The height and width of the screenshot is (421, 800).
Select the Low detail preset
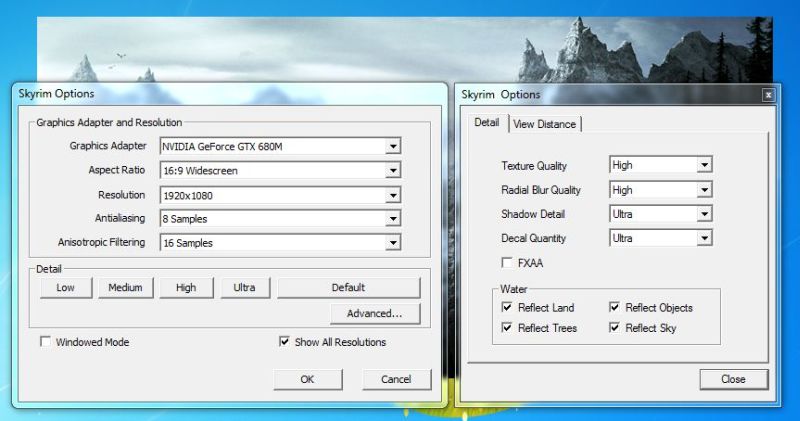[x=65, y=288]
